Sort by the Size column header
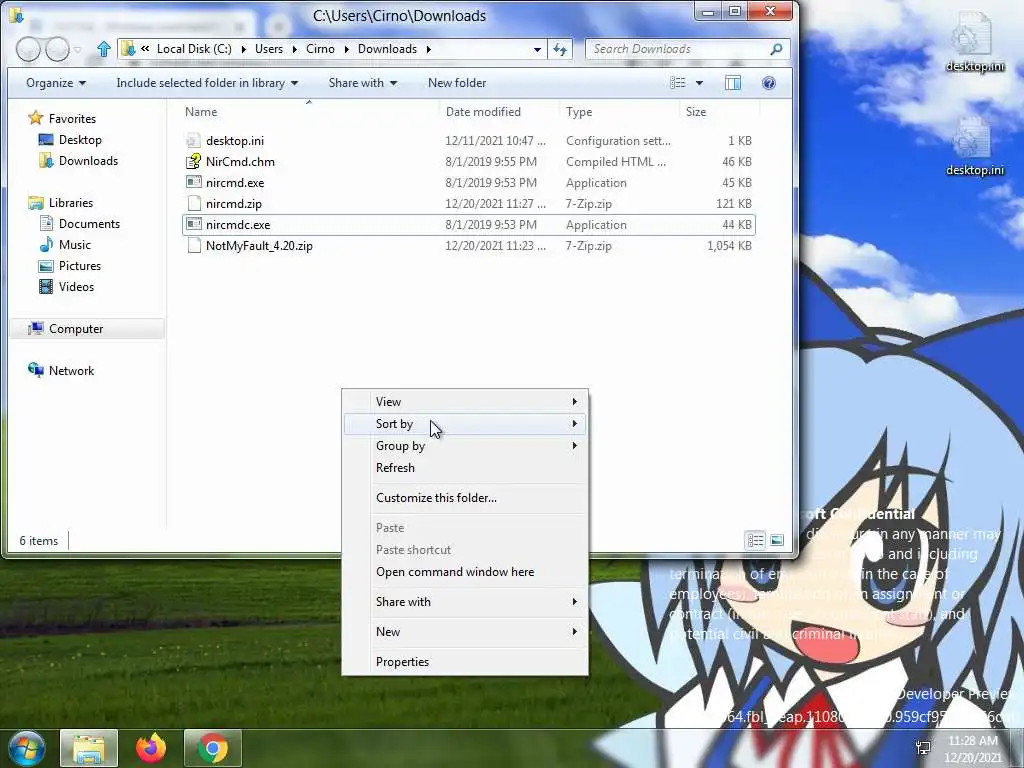 (x=720, y=112)
